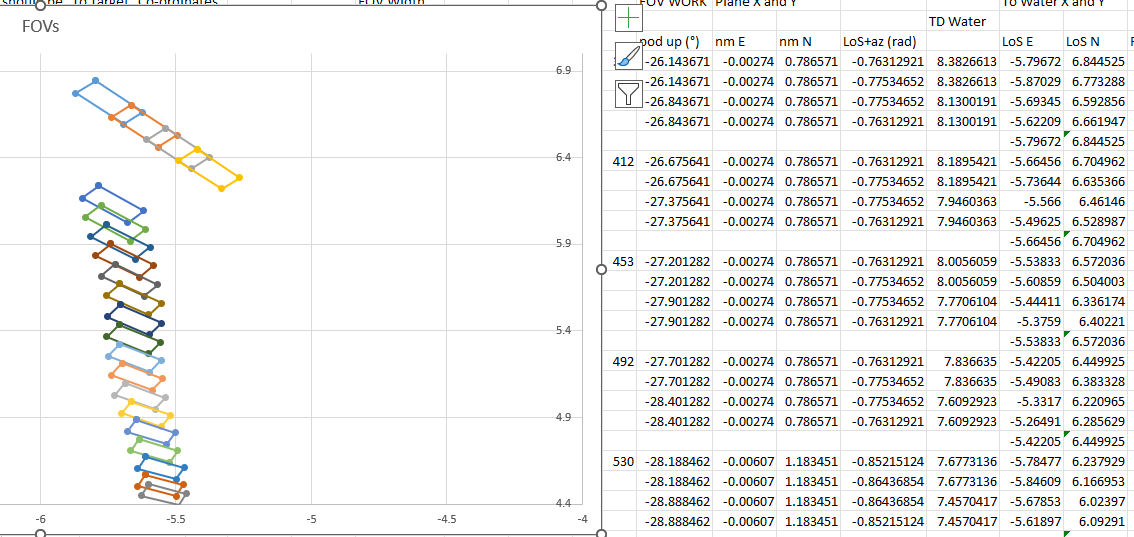
Task: Select the cell containing 530
Action: coord(623,462)
